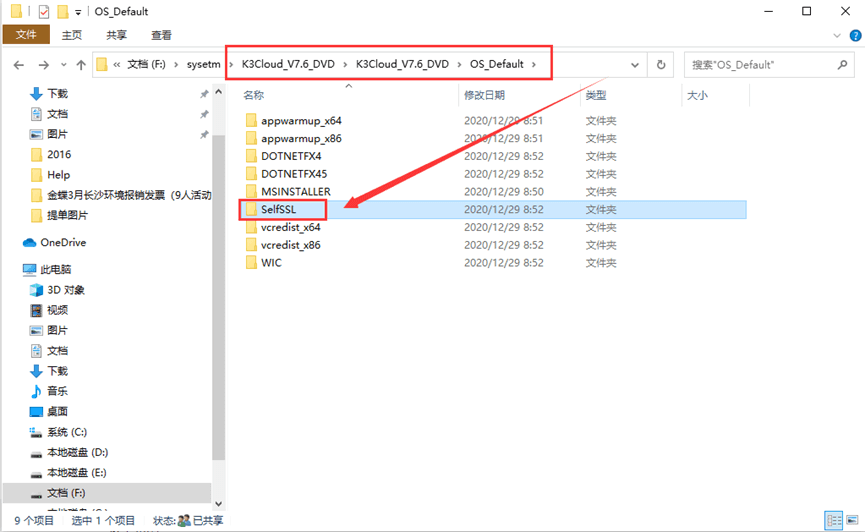Sort by 名称 column header
This screenshot has width=865, height=532.
pyautogui.click(x=254, y=95)
